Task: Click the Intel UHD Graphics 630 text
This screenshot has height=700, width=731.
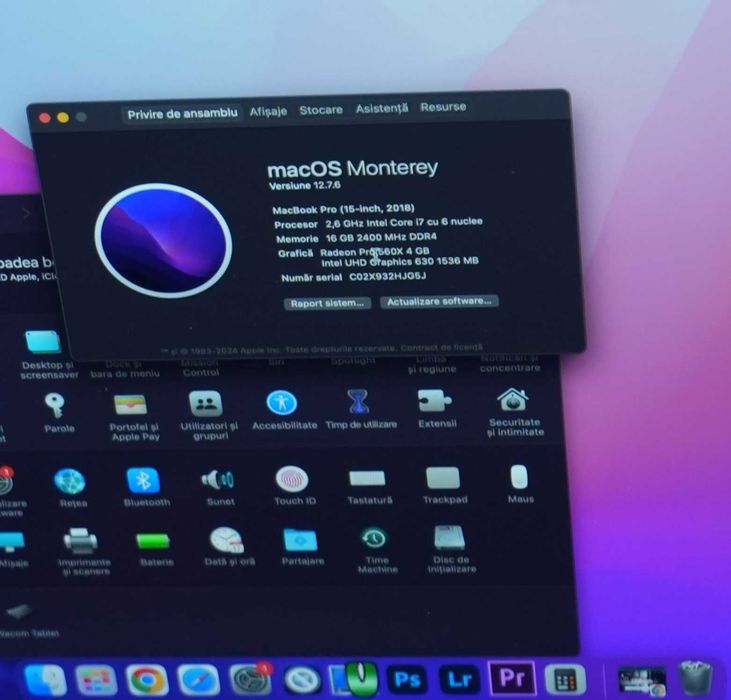Action: click(x=400, y=262)
